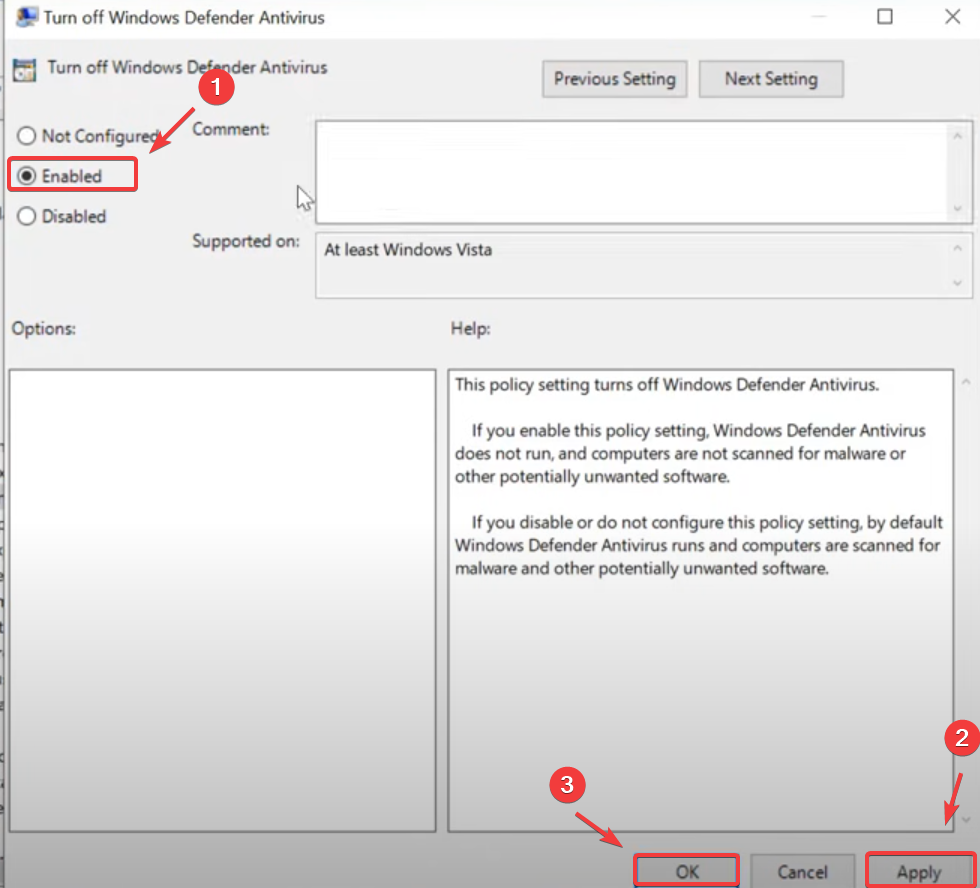
Task: Confirm with the OK button
Action: coord(686,871)
